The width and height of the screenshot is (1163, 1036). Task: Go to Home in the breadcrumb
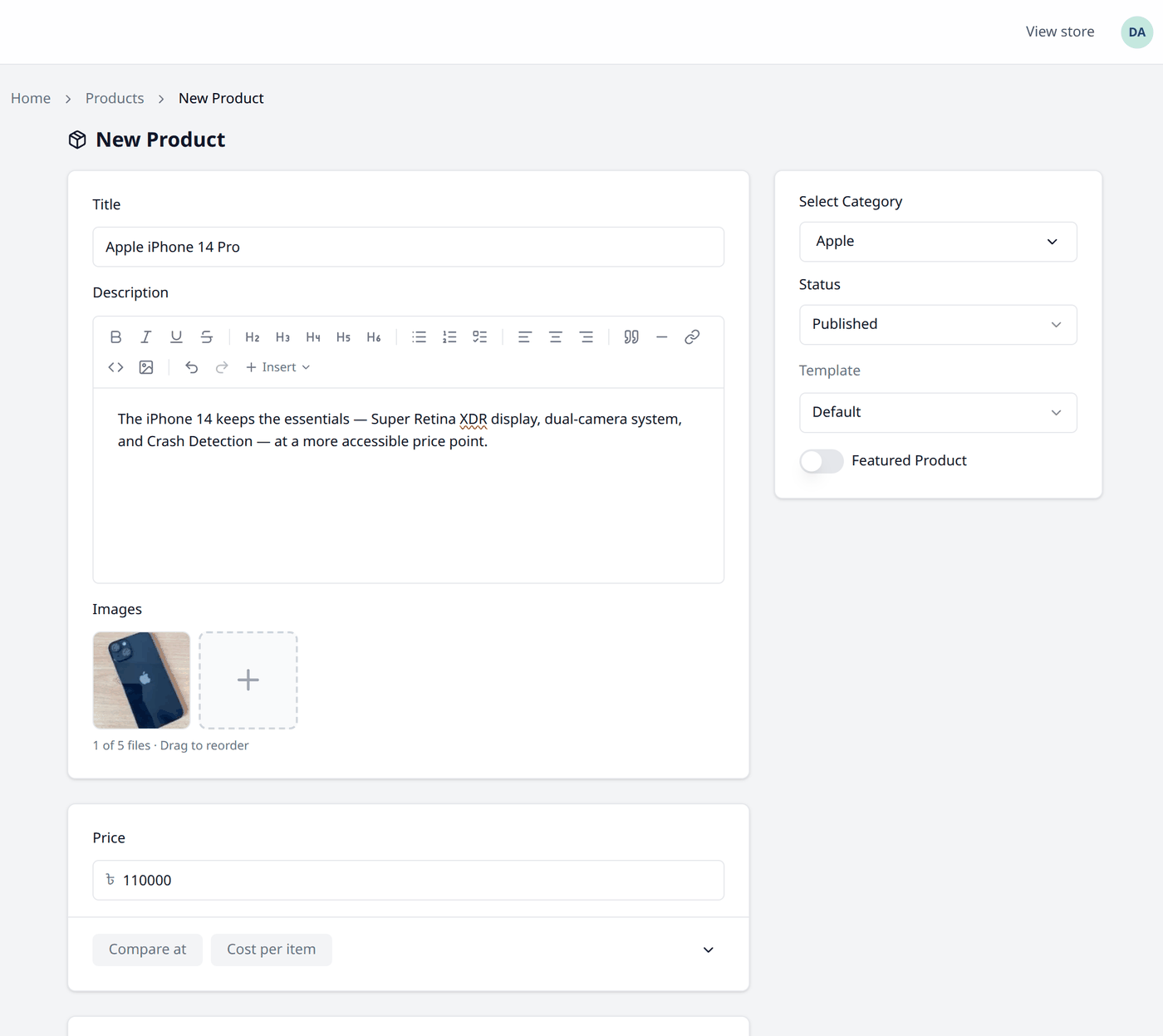(x=31, y=98)
